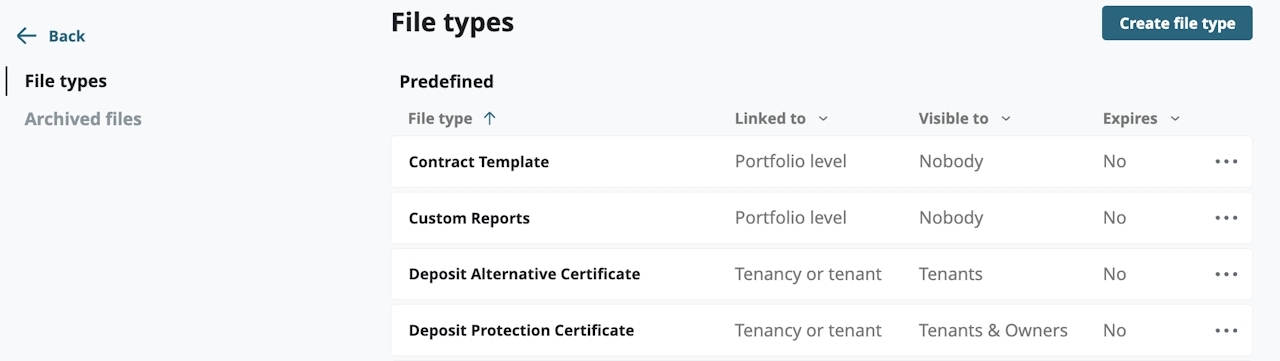Viewport: 1280px width, 361px height.
Task: Click the Linked to column header
Action: tap(770, 118)
